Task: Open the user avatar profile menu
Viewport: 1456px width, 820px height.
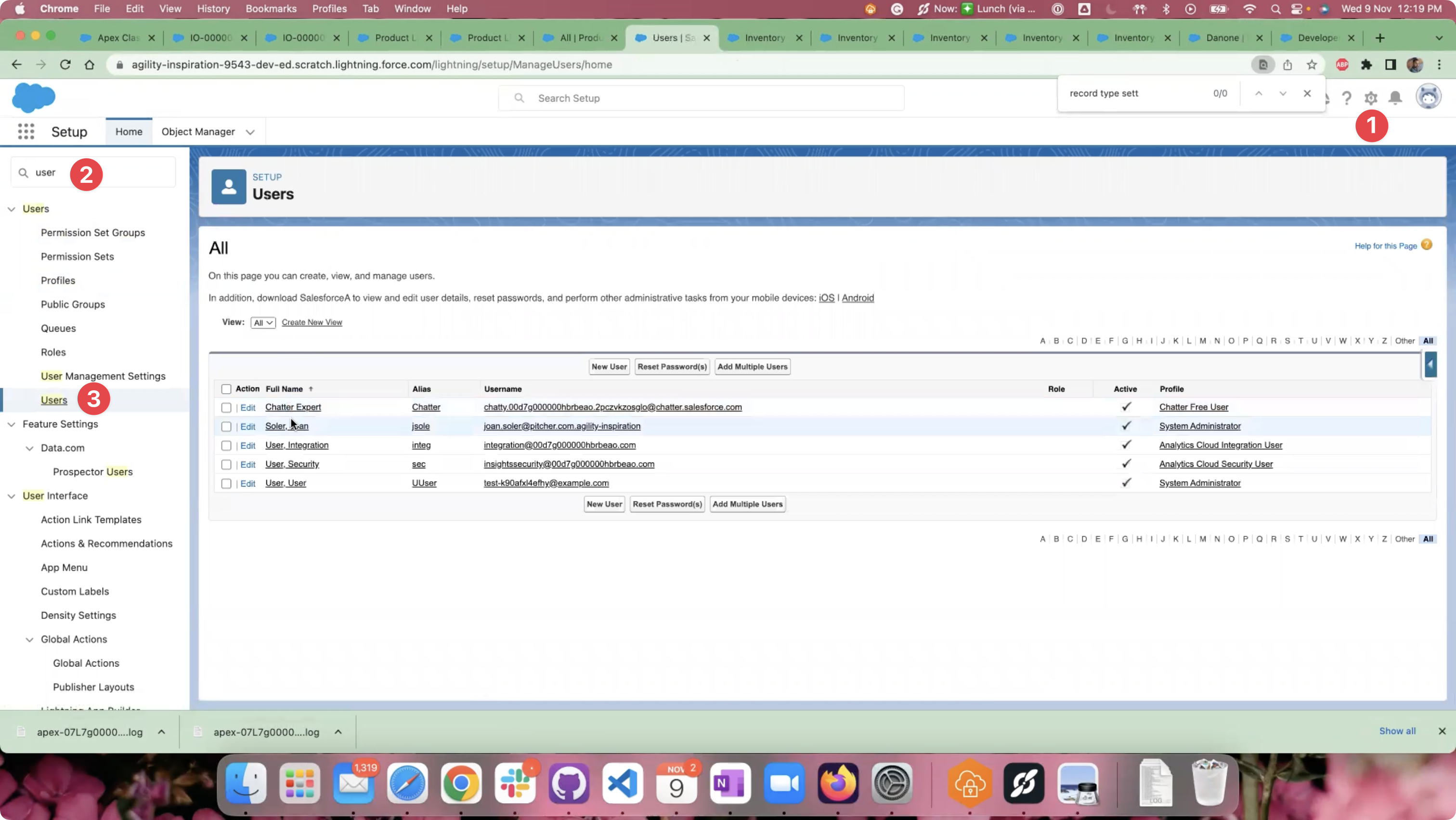Action: pos(1428,97)
